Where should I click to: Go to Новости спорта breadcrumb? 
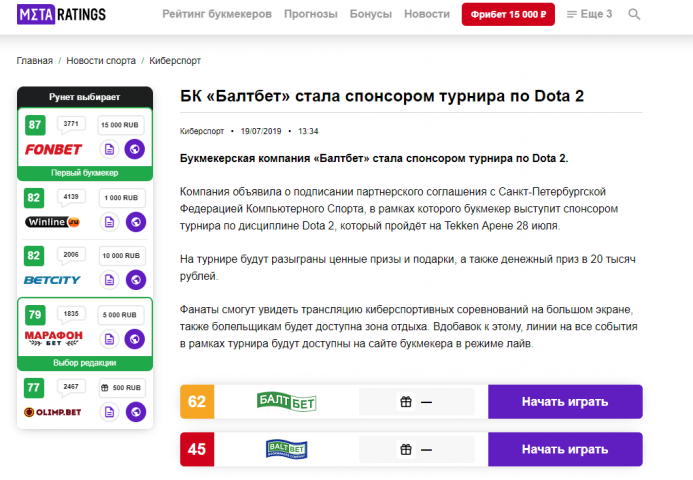pyautogui.click(x=101, y=61)
